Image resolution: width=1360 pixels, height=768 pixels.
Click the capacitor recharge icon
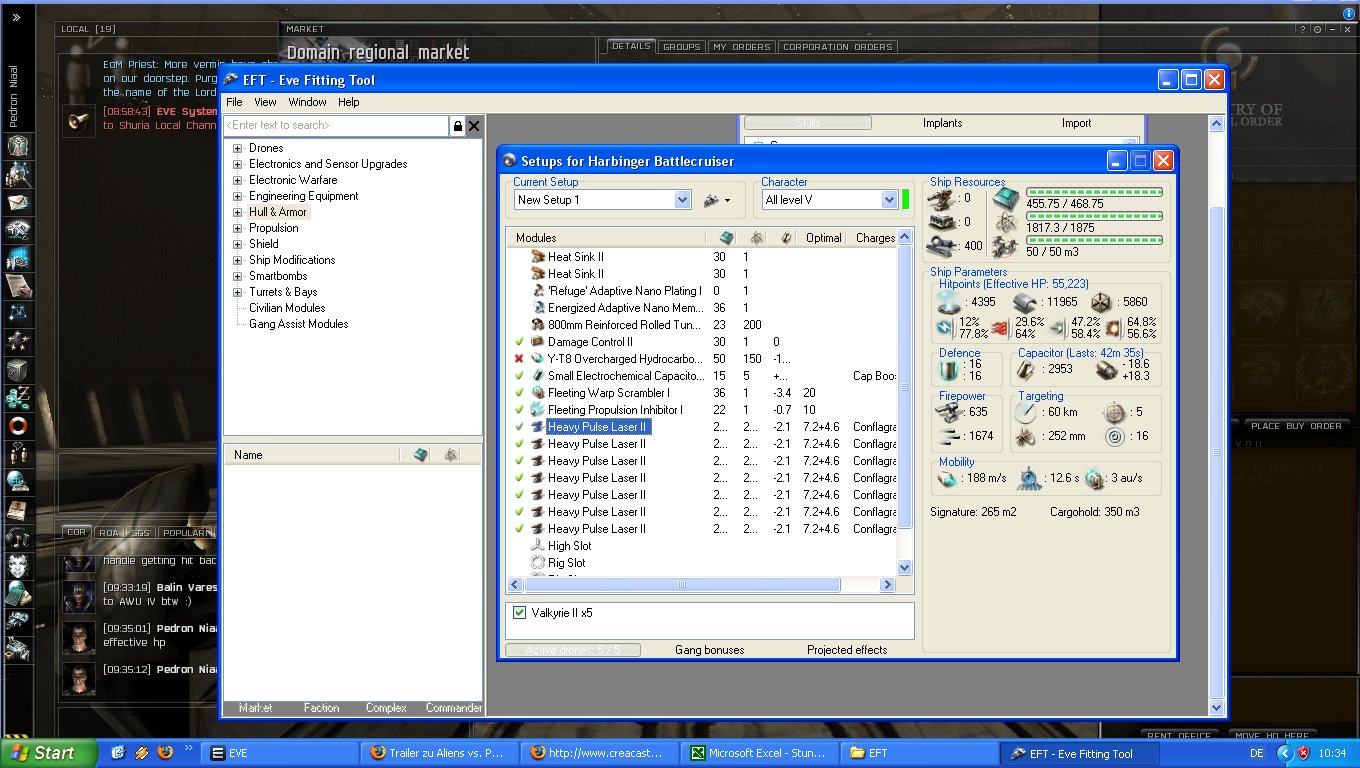(1106, 370)
